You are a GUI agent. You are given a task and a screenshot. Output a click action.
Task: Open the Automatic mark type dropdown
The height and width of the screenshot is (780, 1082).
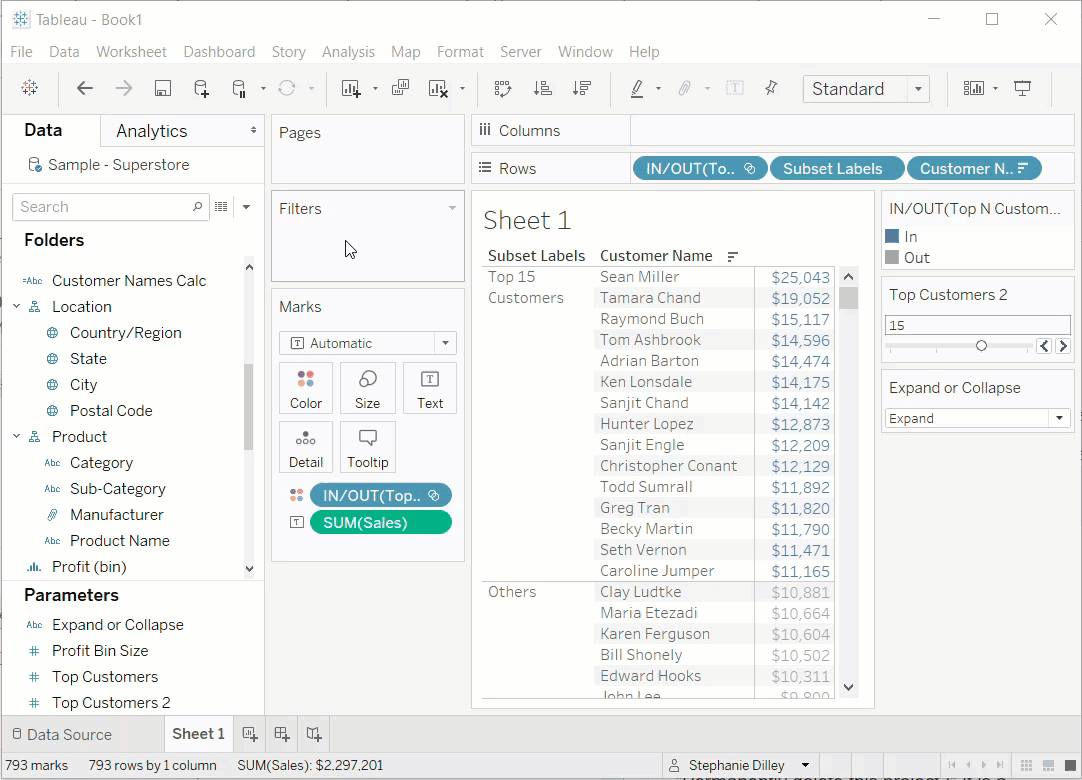tap(368, 343)
